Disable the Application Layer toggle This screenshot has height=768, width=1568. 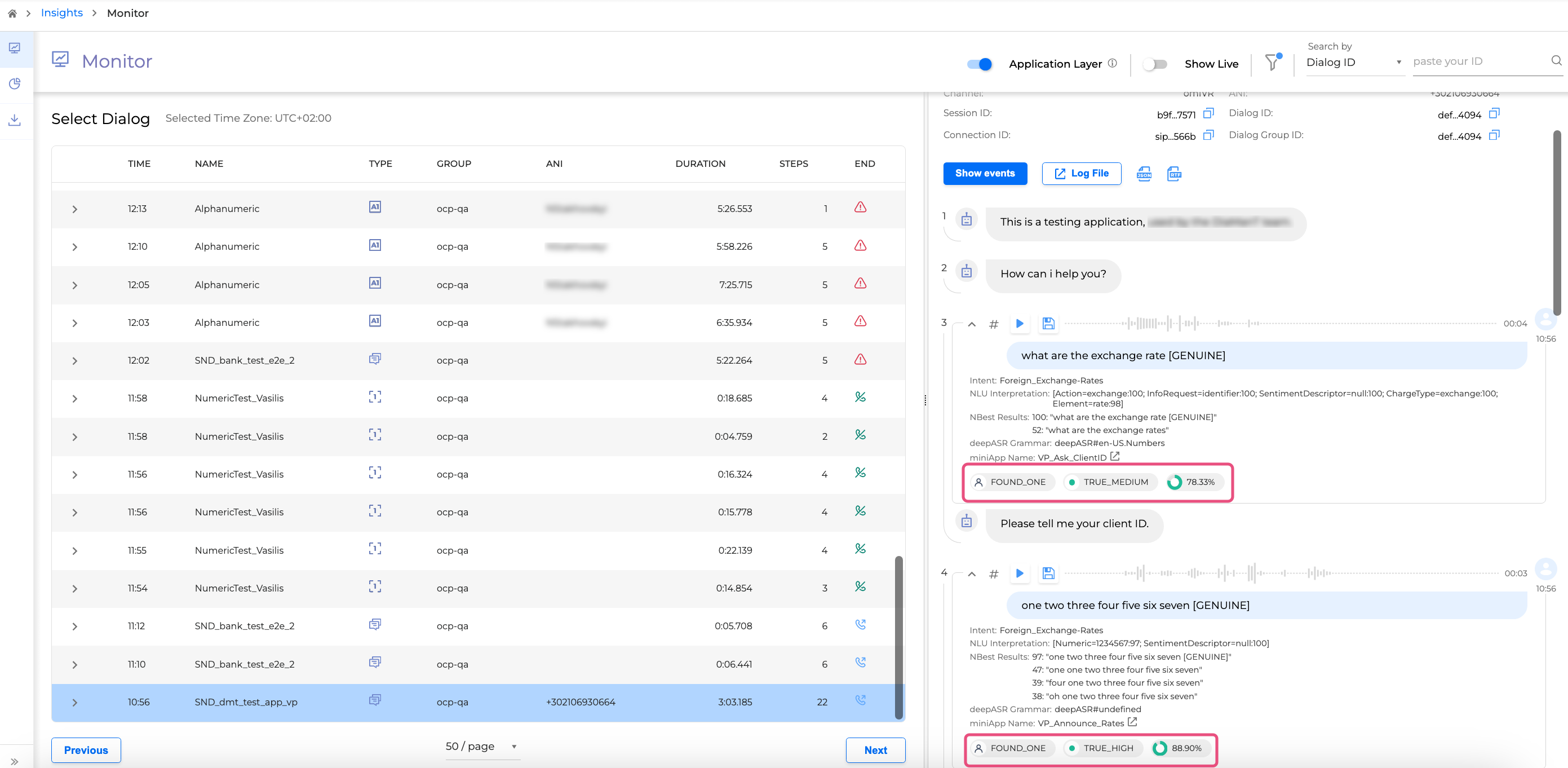coord(980,64)
